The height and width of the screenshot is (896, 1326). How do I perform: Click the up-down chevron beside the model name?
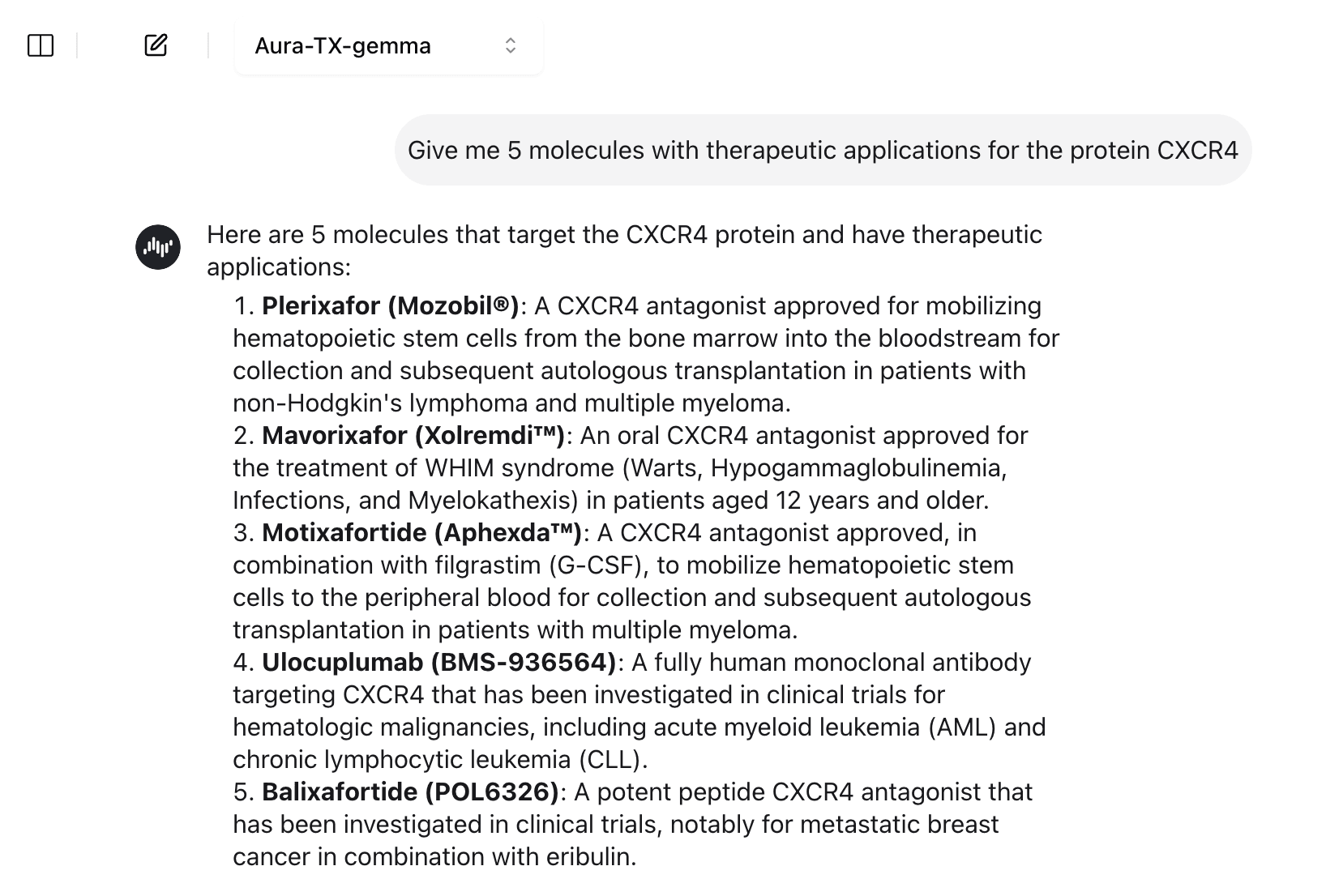[x=511, y=46]
